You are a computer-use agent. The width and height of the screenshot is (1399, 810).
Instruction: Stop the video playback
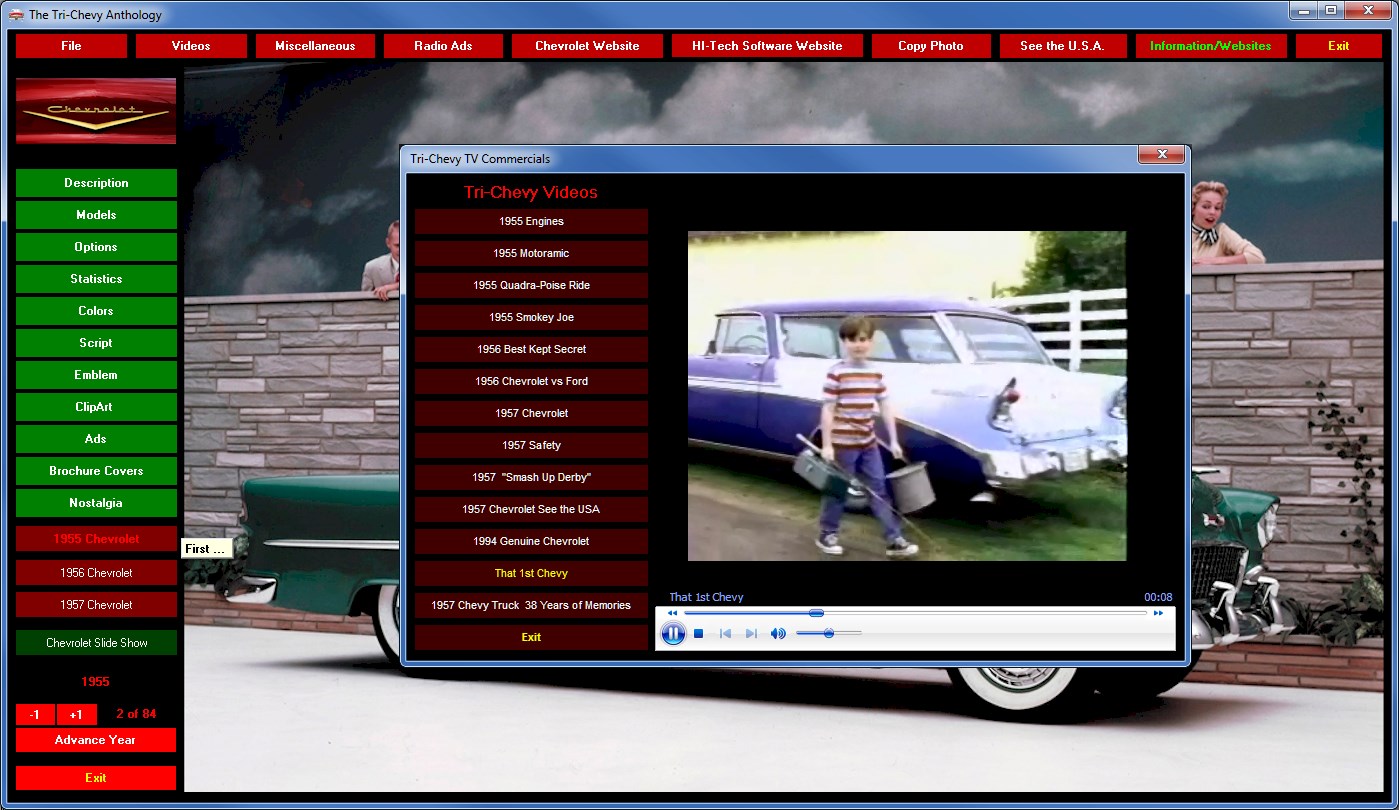(699, 633)
